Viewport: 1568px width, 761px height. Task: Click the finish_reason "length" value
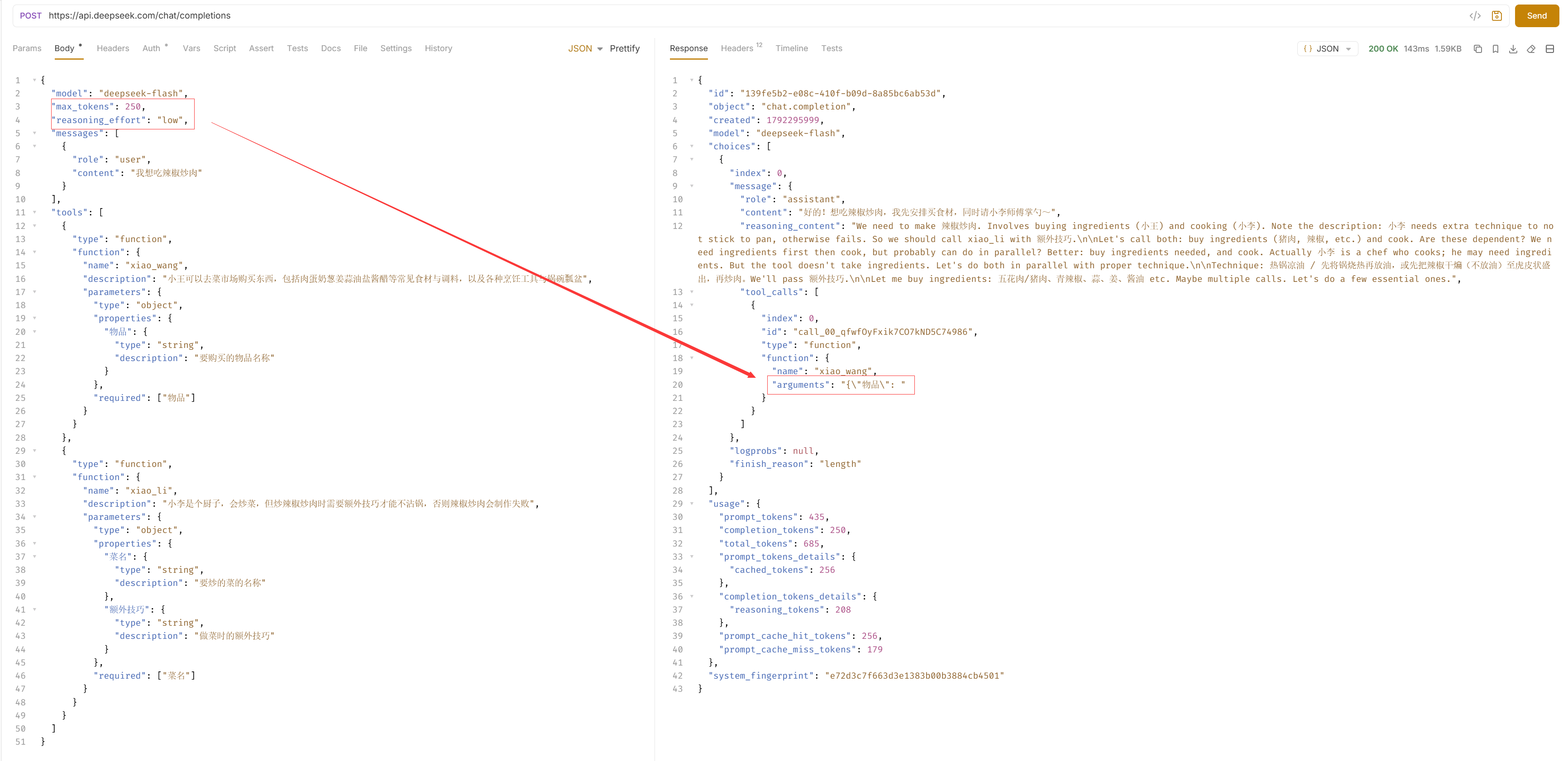point(840,464)
